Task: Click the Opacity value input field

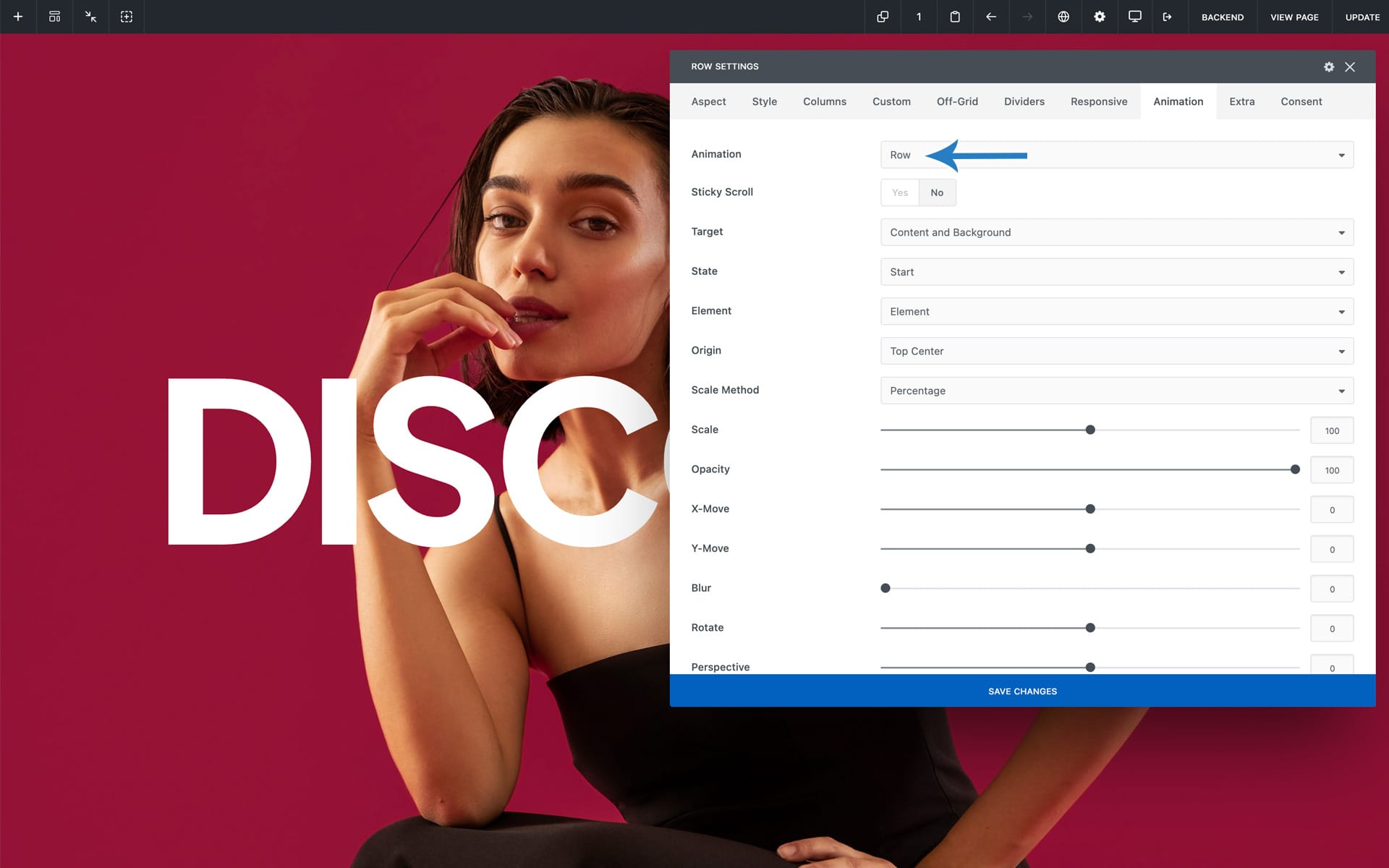Action: coord(1331,470)
